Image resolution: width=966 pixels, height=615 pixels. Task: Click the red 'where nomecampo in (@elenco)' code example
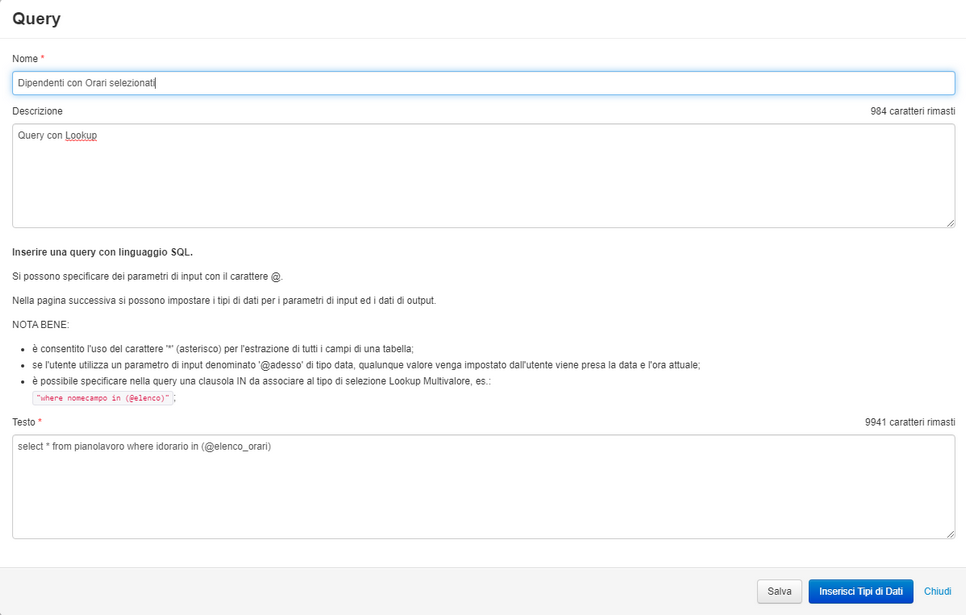pyautogui.click(x=102, y=397)
